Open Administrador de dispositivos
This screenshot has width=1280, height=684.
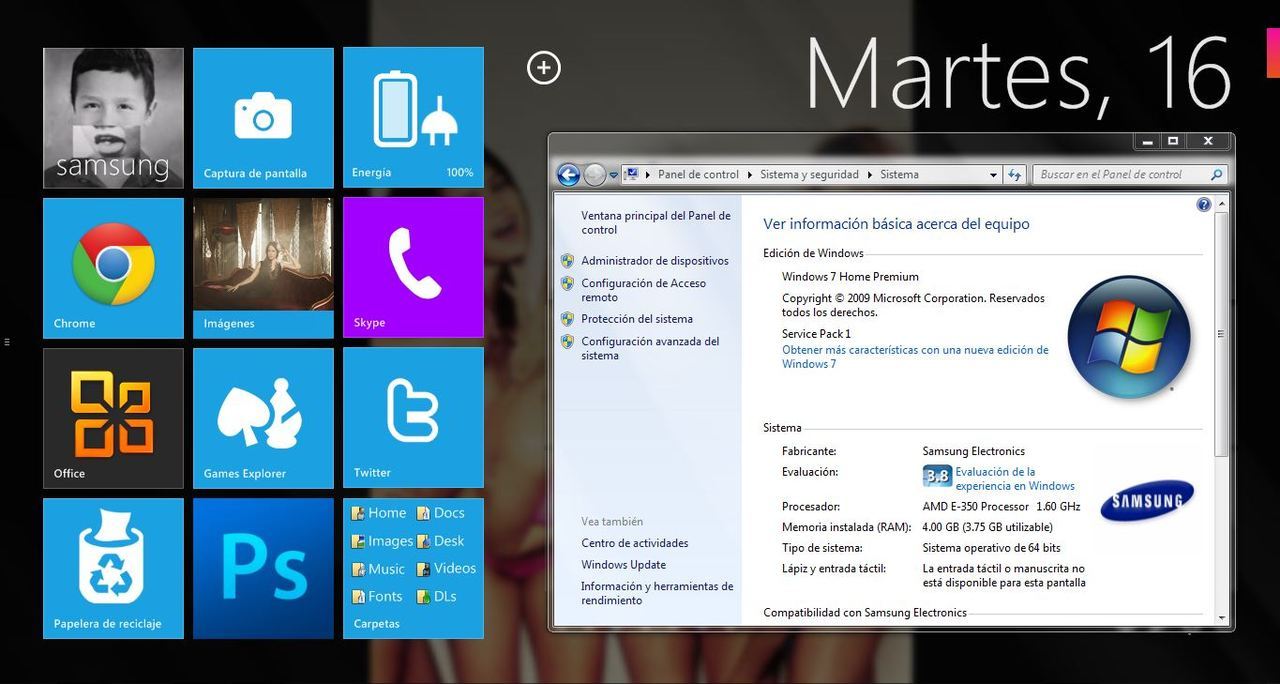pos(655,261)
